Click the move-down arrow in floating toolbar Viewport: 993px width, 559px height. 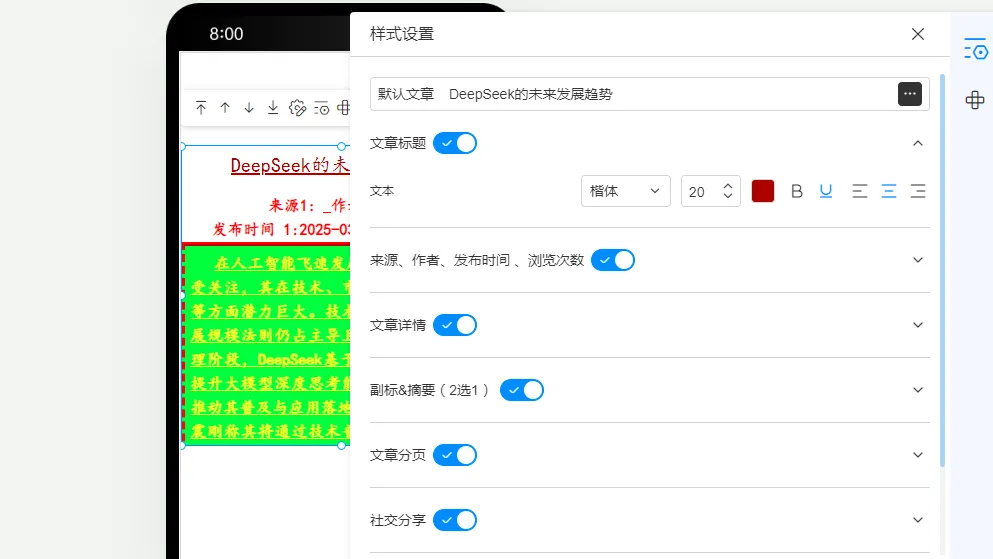pyautogui.click(x=249, y=108)
